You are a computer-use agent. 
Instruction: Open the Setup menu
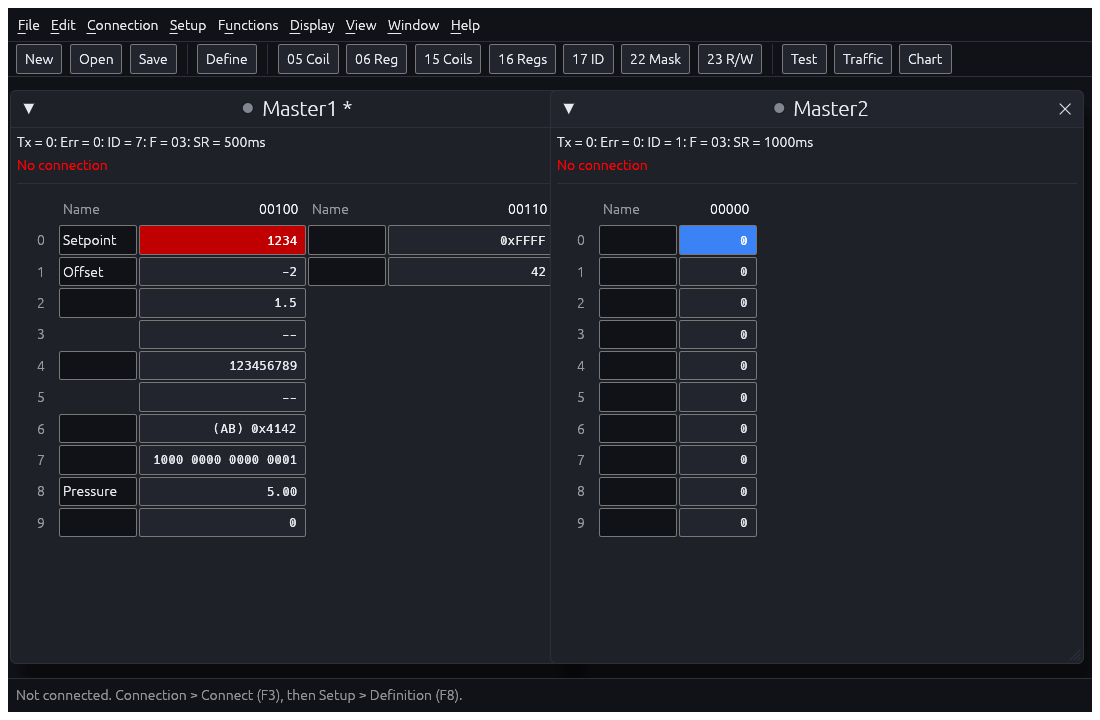[187, 25]
